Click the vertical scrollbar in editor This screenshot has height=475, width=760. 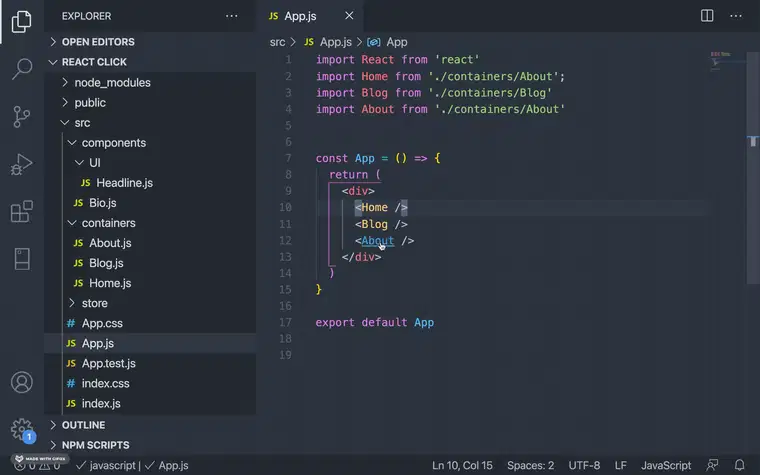pos(753,167)
